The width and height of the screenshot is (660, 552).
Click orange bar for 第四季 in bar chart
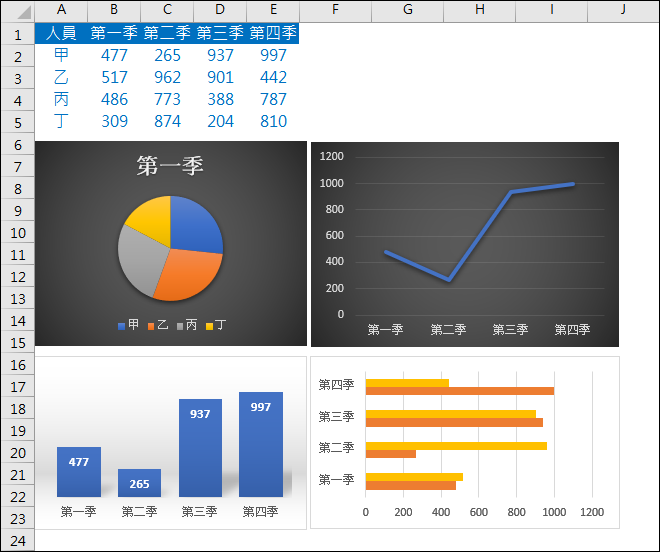[x=460, y=391]
